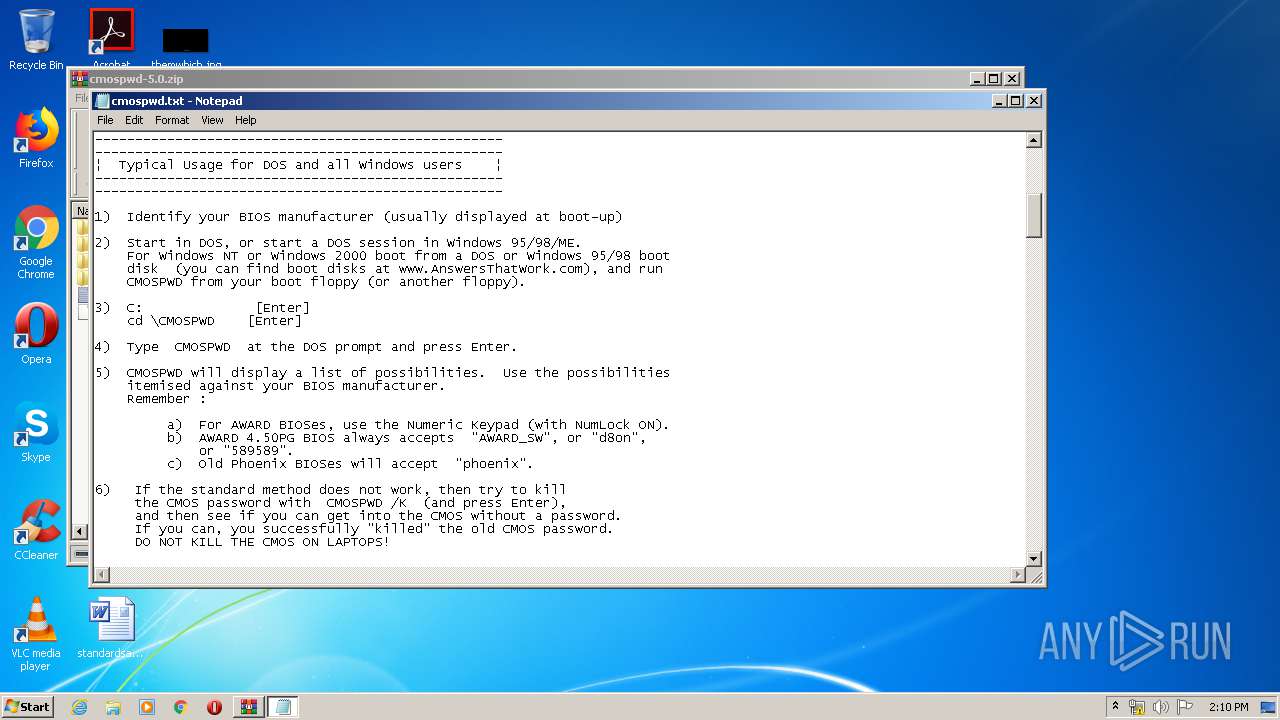Open Acrobat Reader desktop shortcut
1280x720 pixels.
click(111, 38)
